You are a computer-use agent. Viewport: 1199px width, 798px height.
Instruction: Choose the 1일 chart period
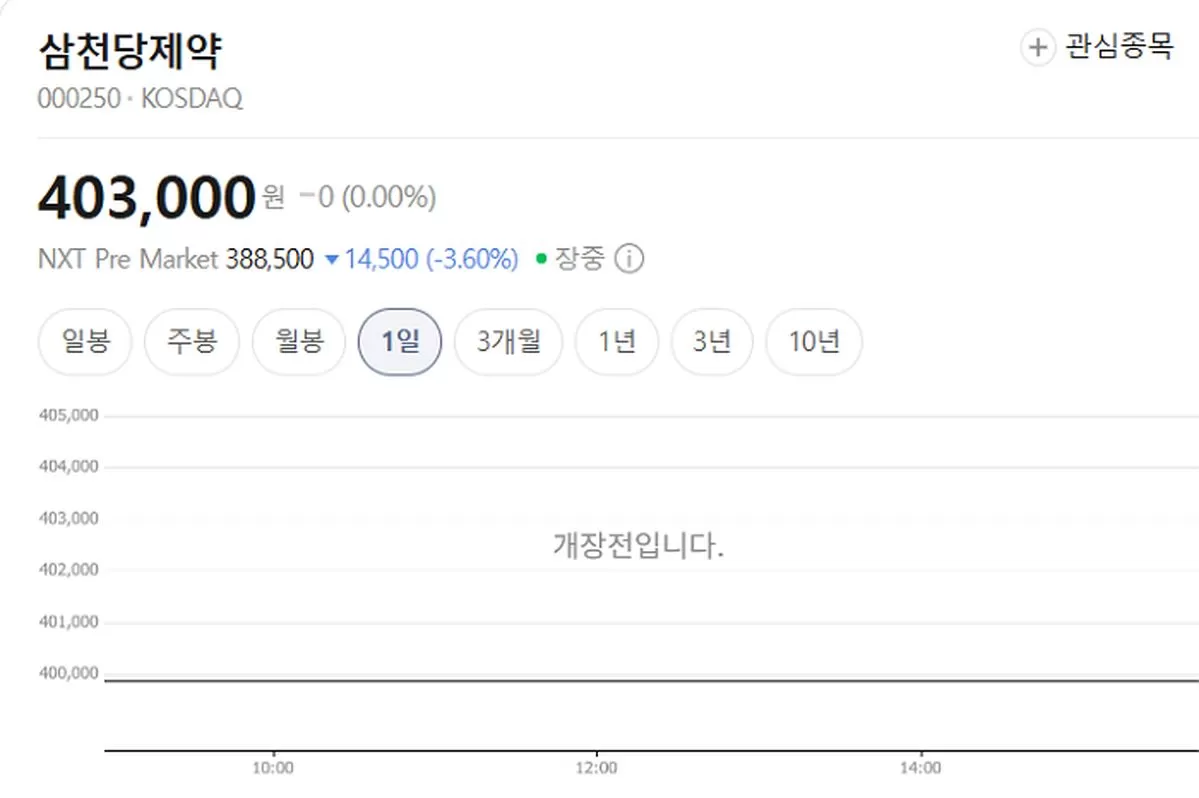point(399,343)
